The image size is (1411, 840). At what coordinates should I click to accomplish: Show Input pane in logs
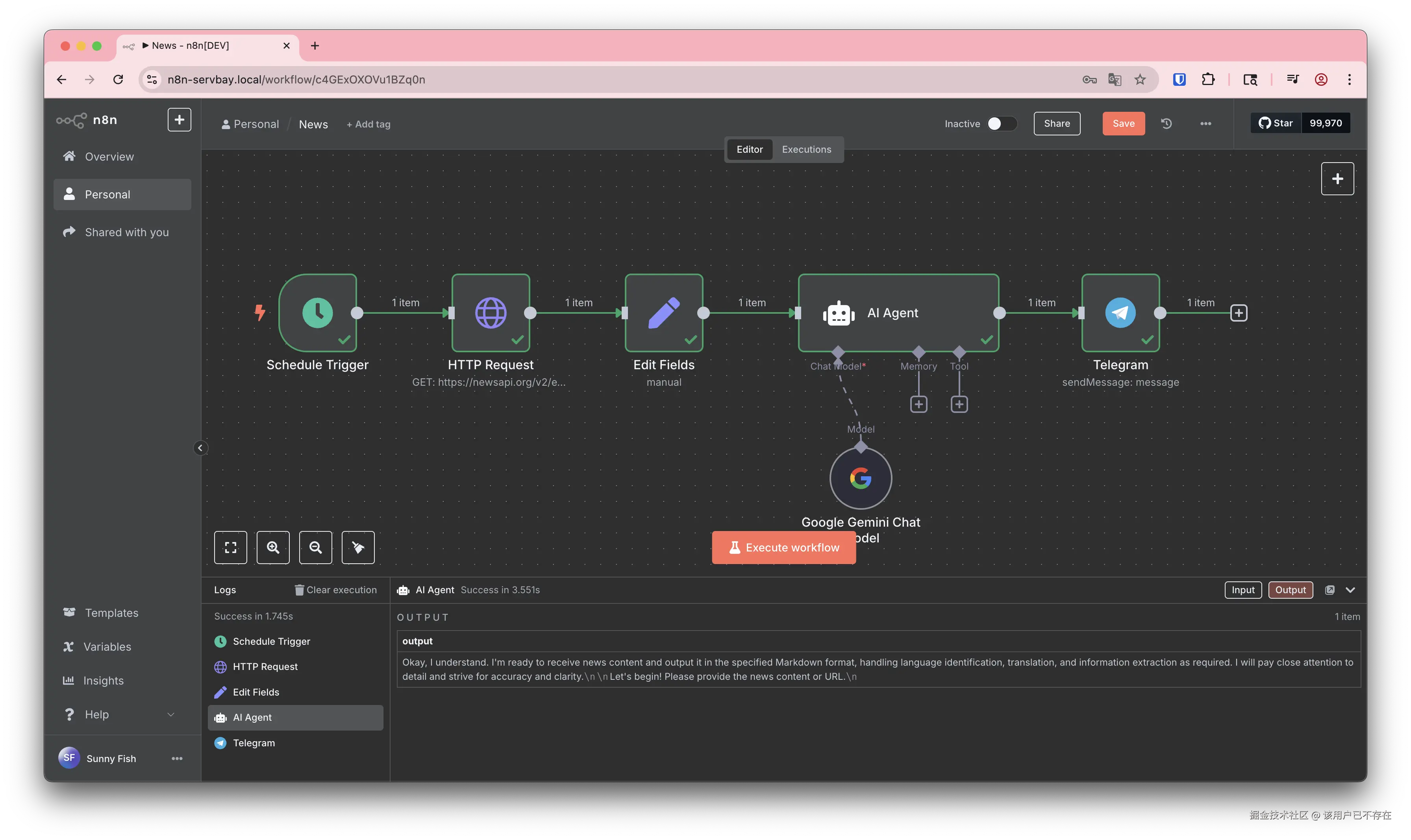1243,590
